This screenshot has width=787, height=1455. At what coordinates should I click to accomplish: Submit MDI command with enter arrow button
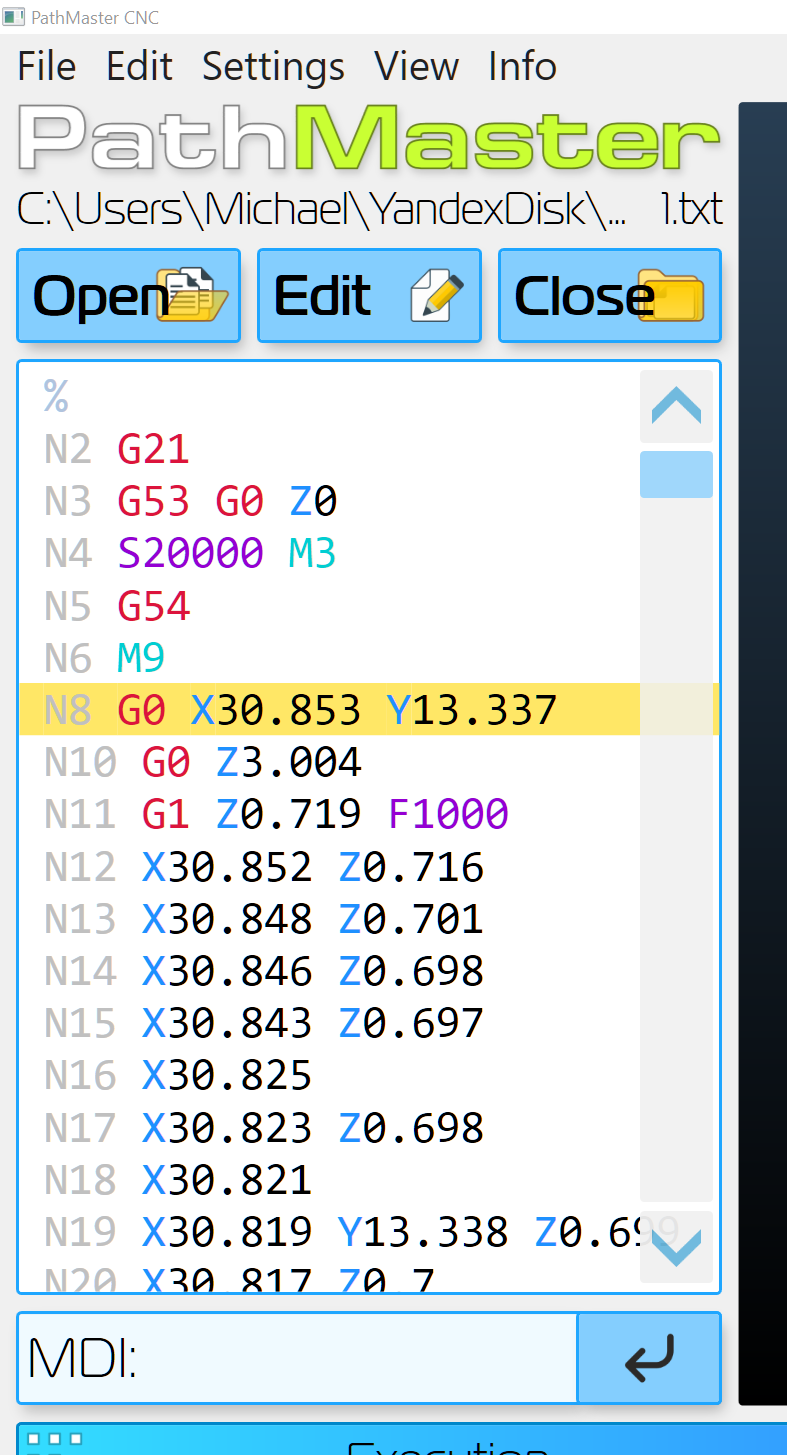tap(649, 1358)
